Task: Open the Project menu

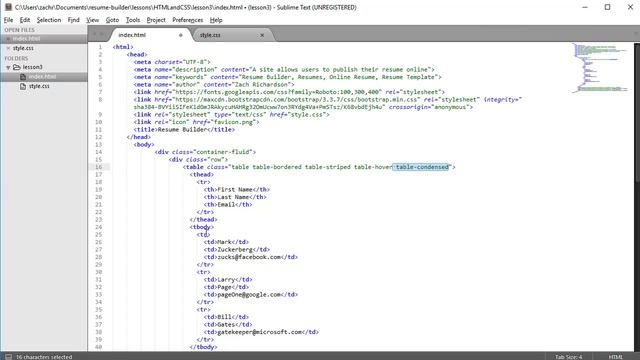Action: (x=156, y=20)
